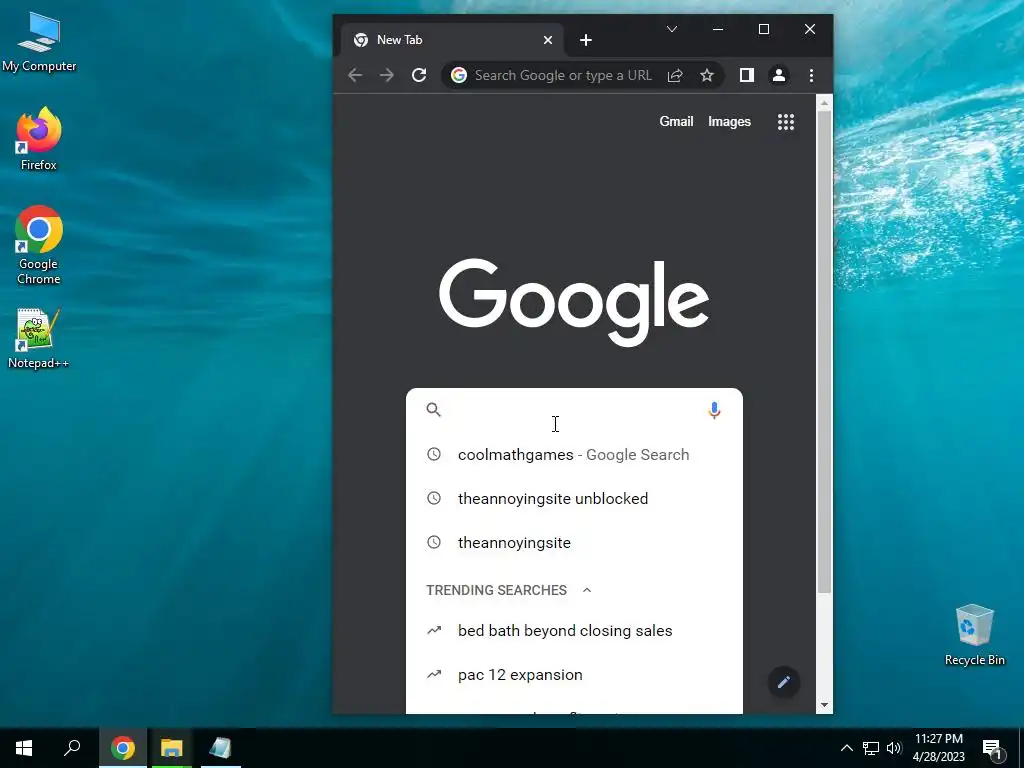
Task: Open the Chrome three-dot menu
Action: 811,75
